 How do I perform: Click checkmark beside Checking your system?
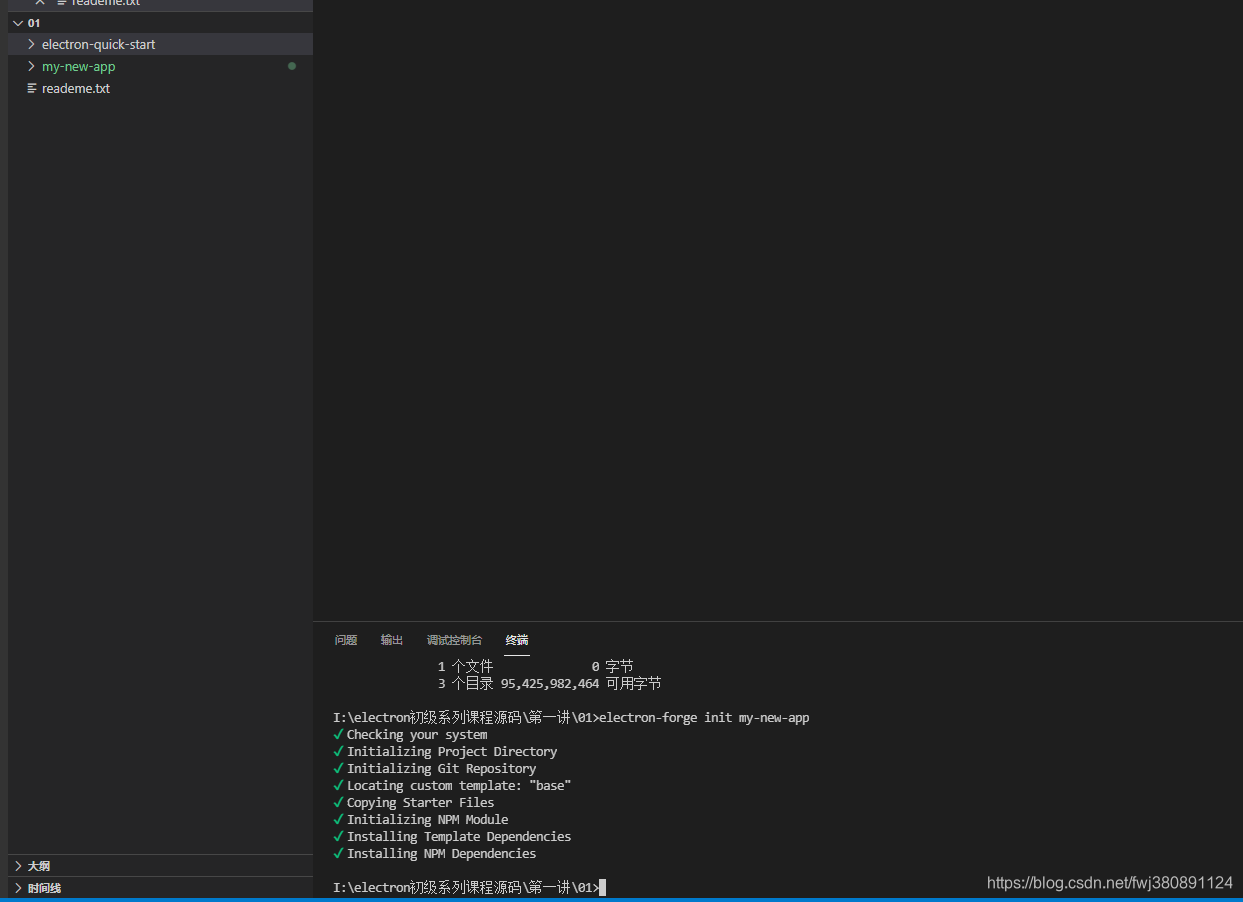[x=339, y=734]
